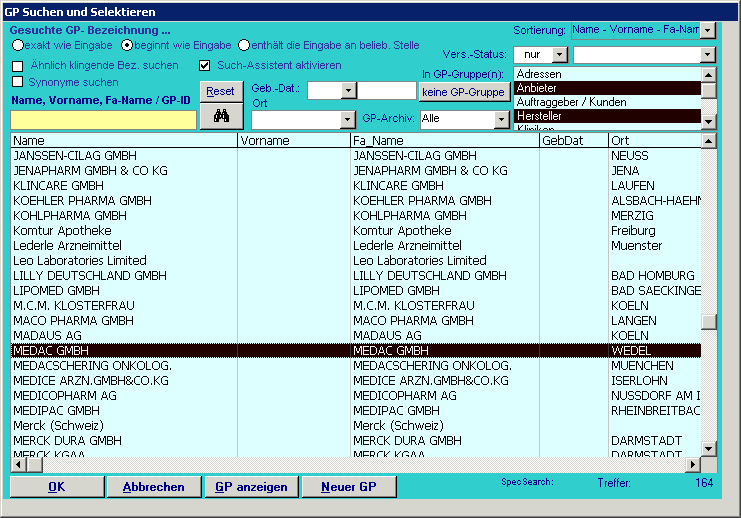Select the 'M.C.M. KLOSTERFRAU' row
Viewport: 741px width, 518px height.
(356, 306)
